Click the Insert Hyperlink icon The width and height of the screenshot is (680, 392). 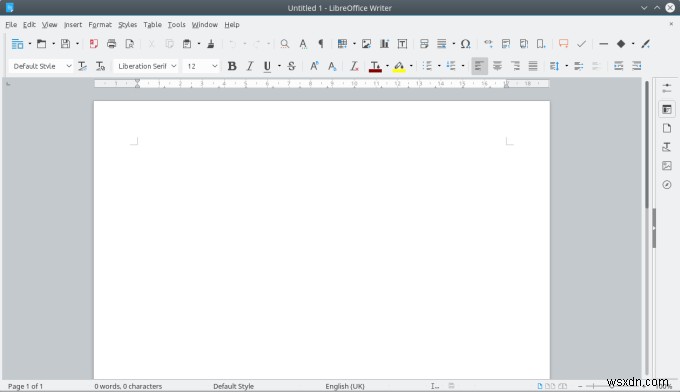tap(488, 44)
